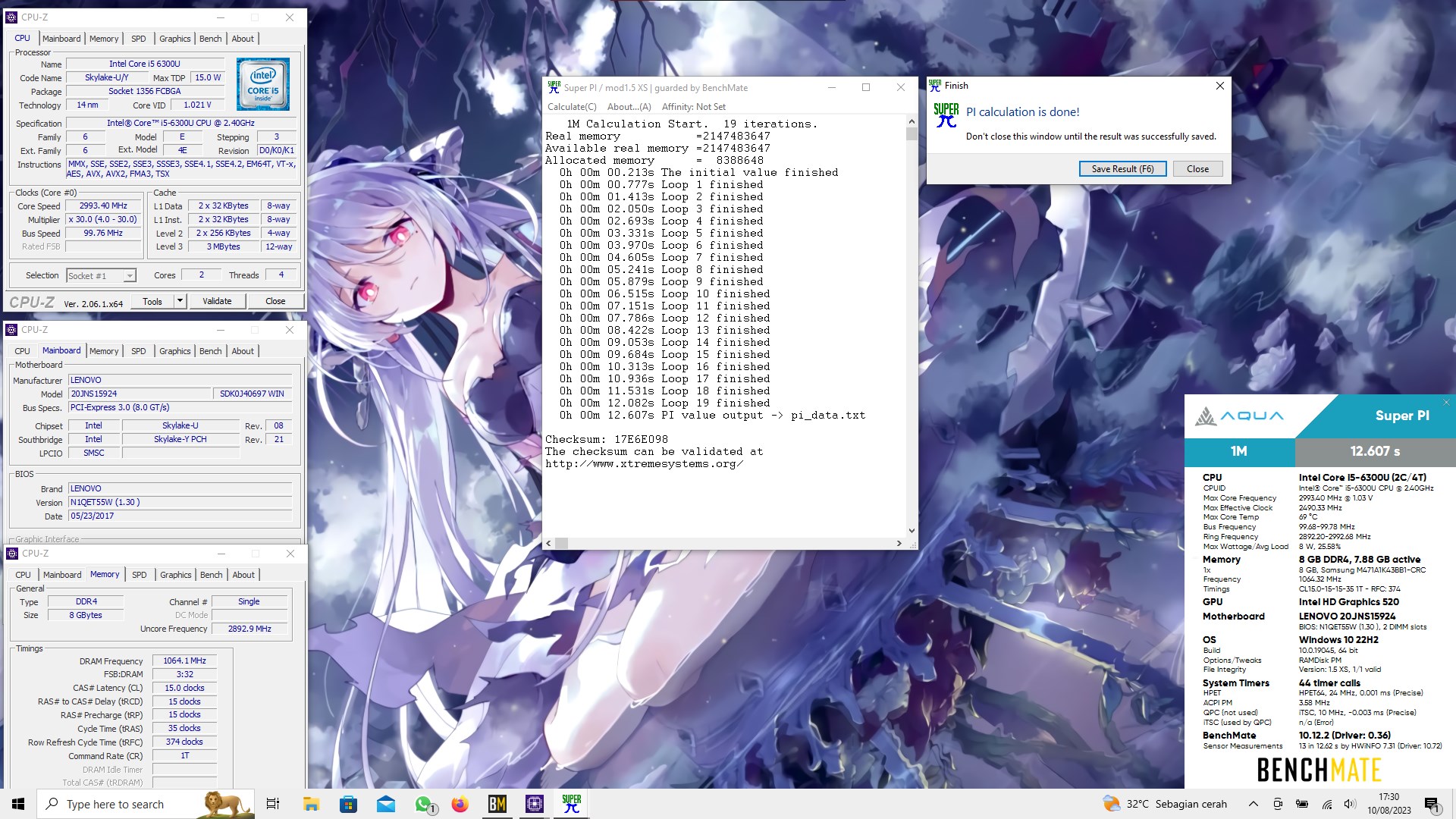
Task: Open the notification center icon
Action: [1432, 804]
